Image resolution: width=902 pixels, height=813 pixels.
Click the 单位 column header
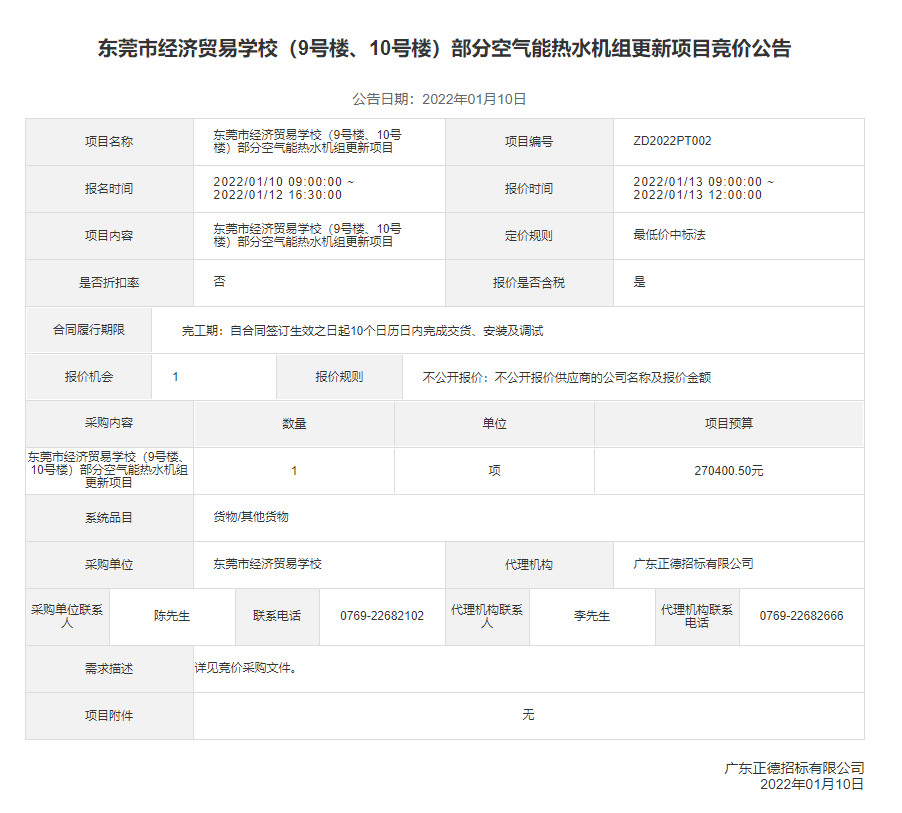point(494,424)
